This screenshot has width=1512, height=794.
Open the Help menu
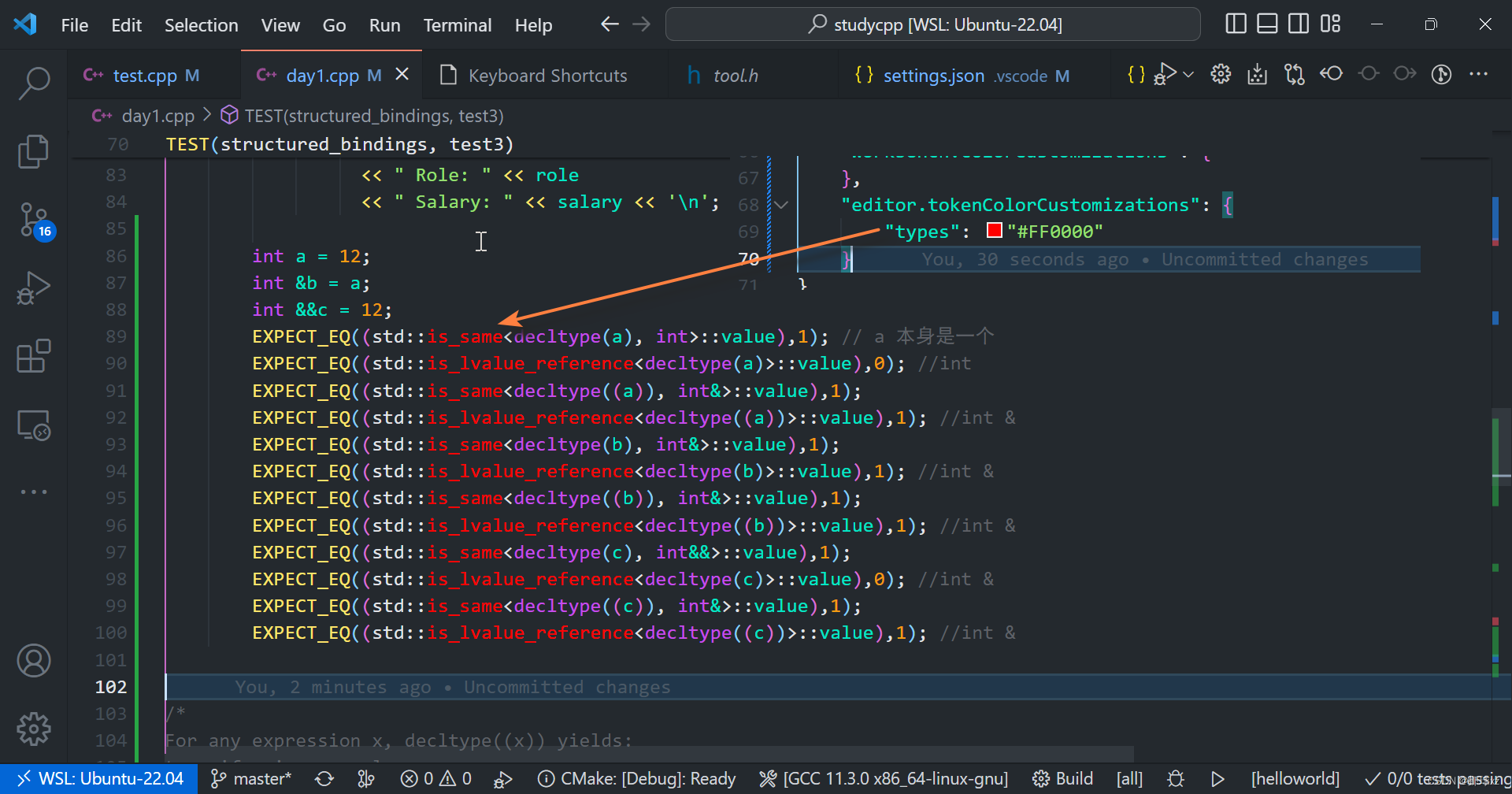pyautogui.click(x=533, y=25)
